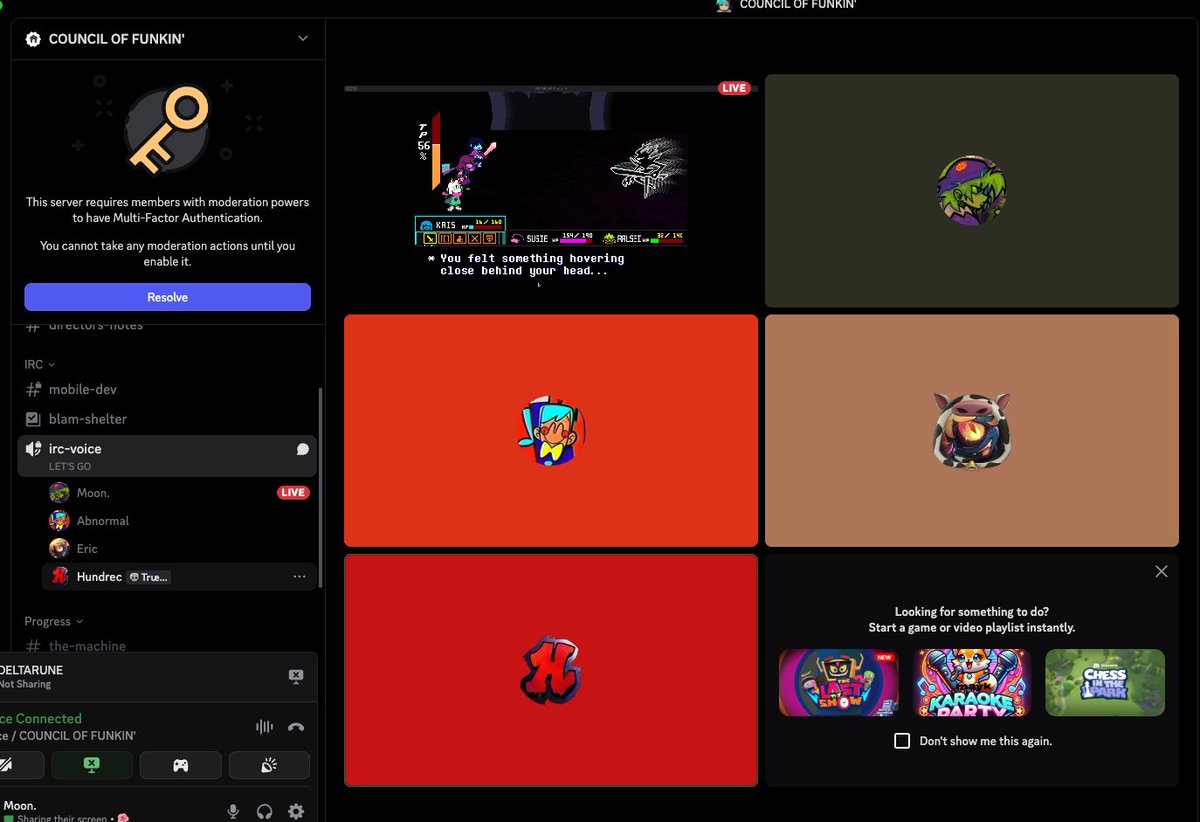Start The Last Show activity
The height and width of the screenshot is (822, 1200).
pos(839,682)
